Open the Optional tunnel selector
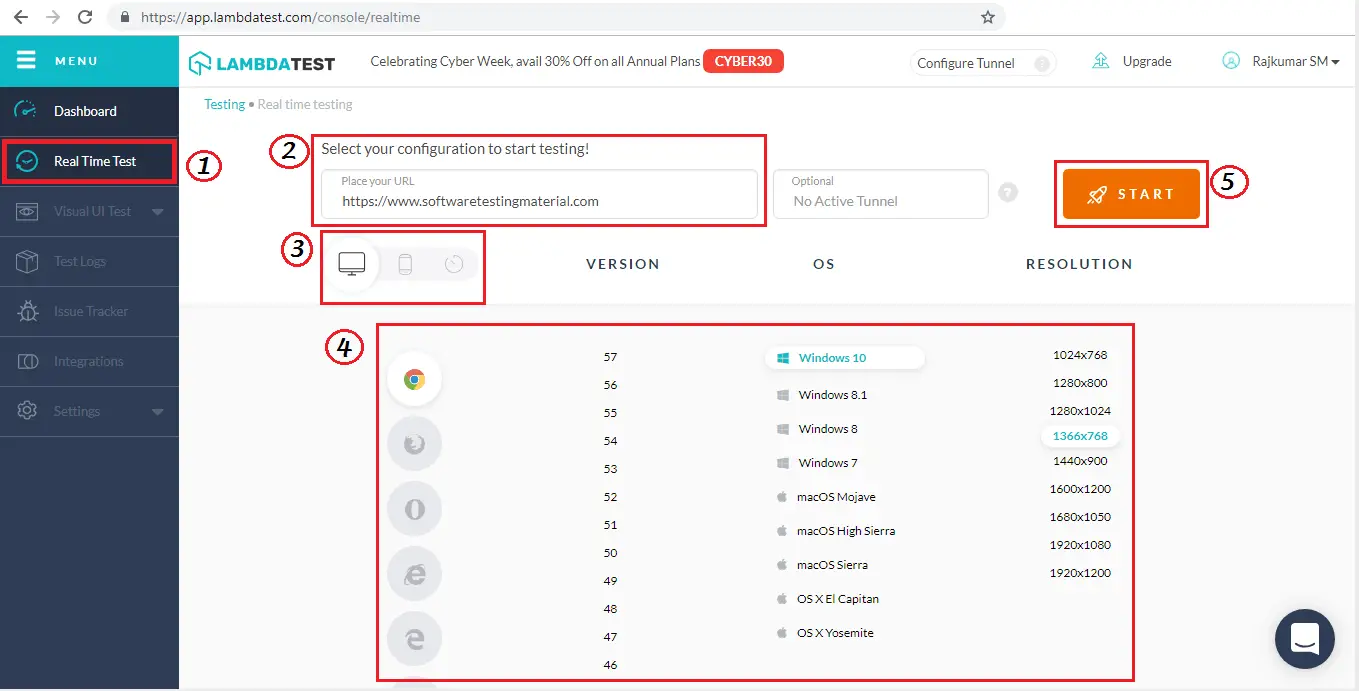 tap(881, 193)
